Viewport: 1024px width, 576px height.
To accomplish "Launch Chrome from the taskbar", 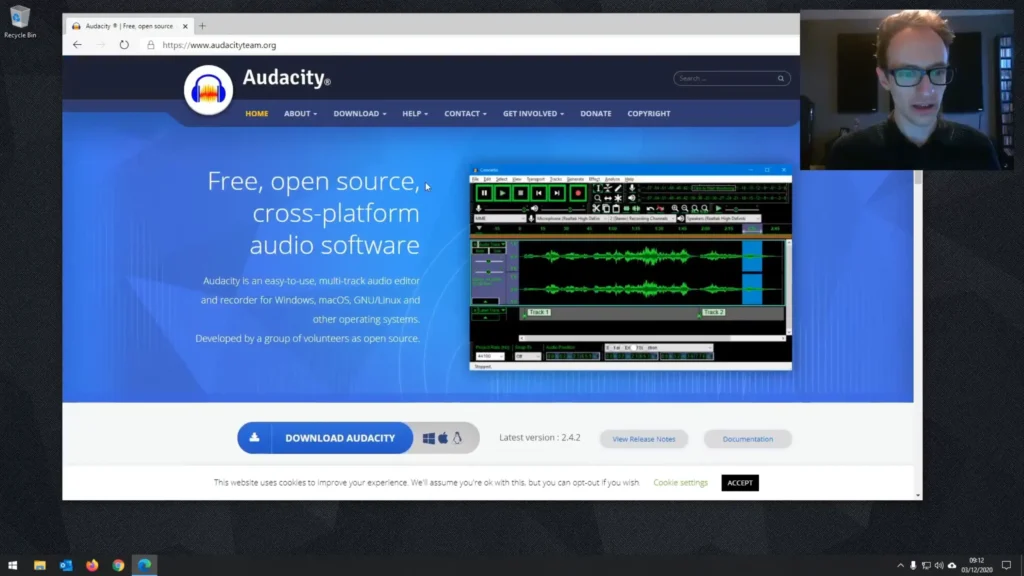I will pyautogui.click(x=118, y=565).
